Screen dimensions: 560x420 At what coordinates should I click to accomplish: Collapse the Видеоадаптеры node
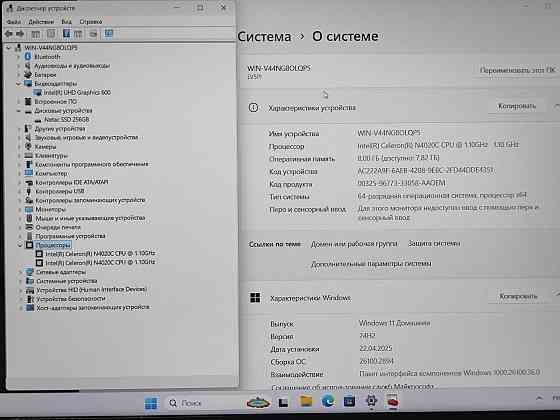(19, 84)
